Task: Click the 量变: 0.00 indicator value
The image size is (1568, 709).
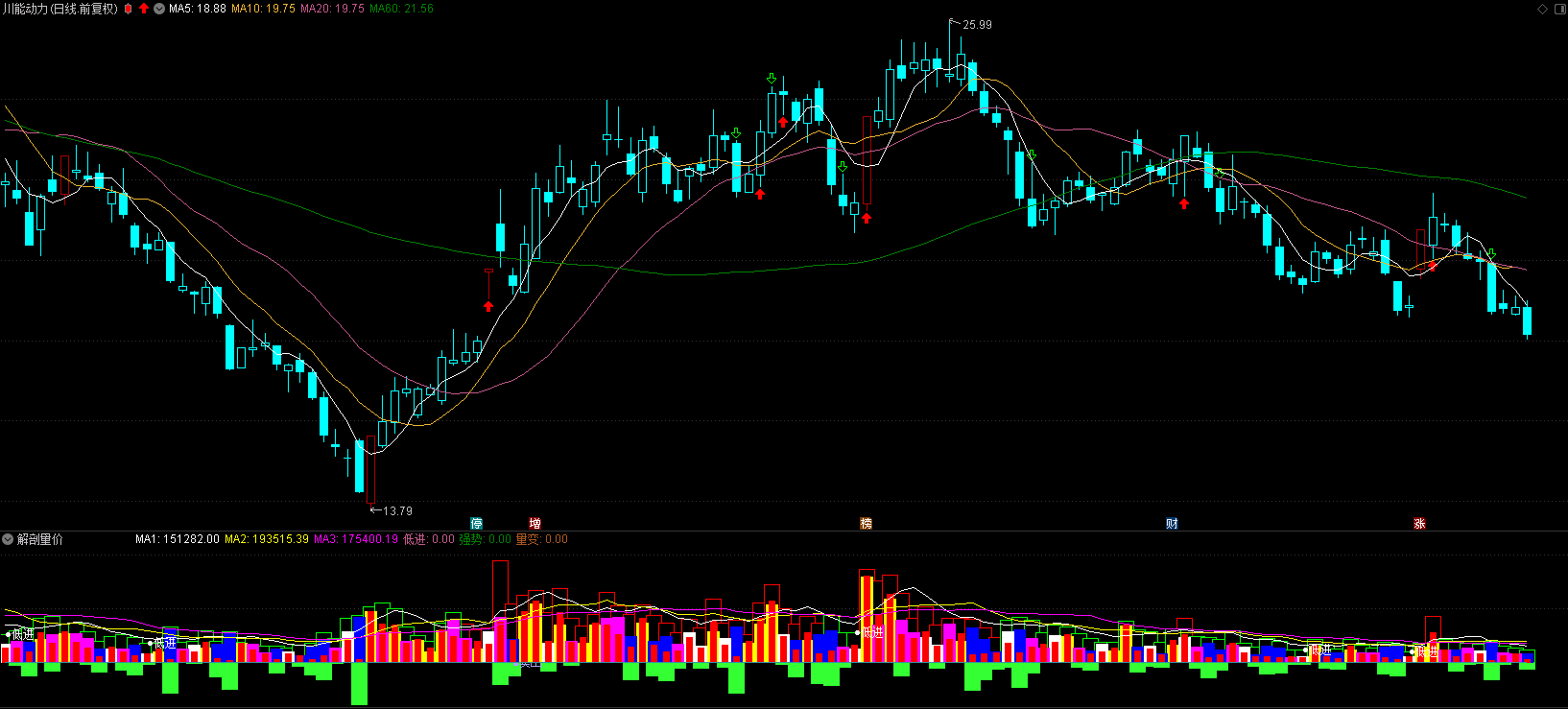Action: [x=542, y=539]
